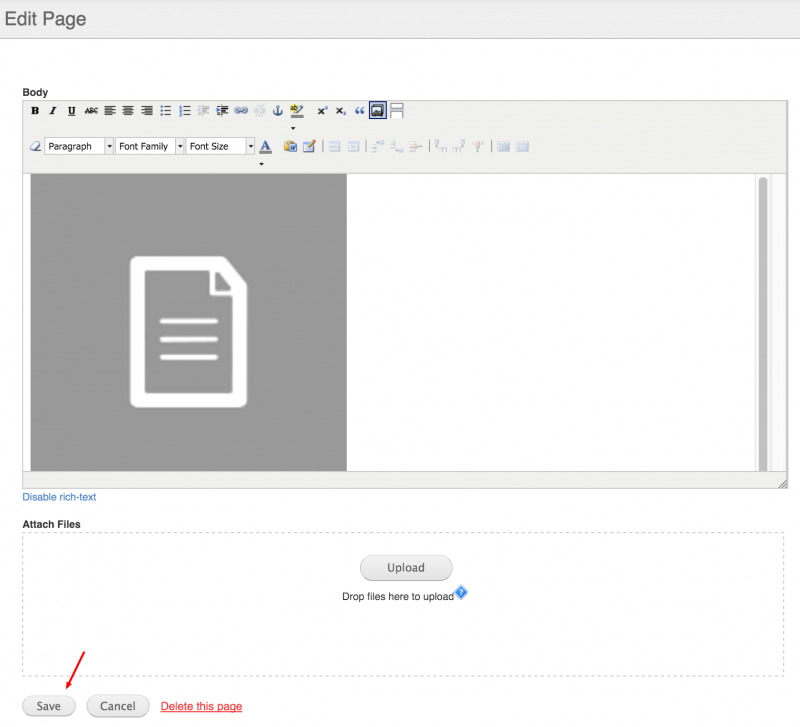Insert numbered list
The height and width of the screenshot is (727, 800).
tap(185, 111)
